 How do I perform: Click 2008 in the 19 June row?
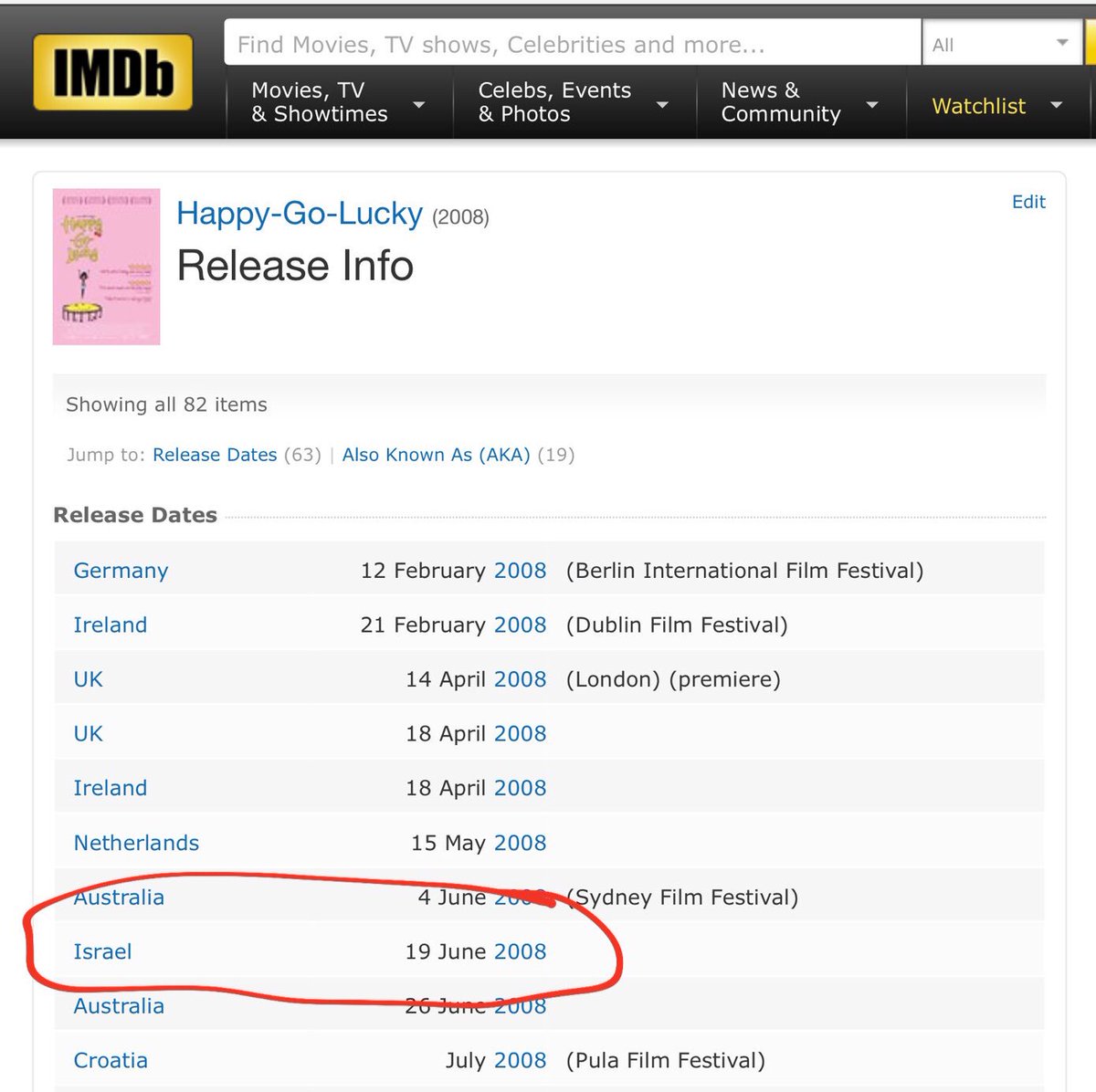coord(520,951)
